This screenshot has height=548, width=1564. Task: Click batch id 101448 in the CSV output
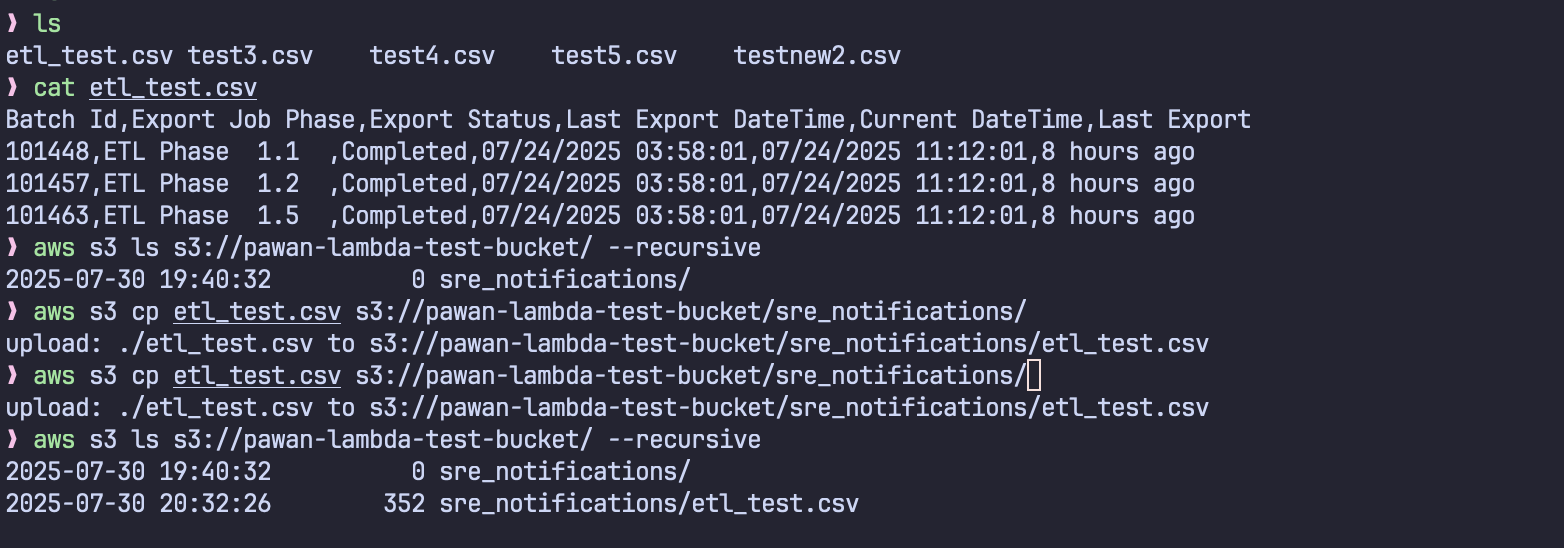(47, 152)
